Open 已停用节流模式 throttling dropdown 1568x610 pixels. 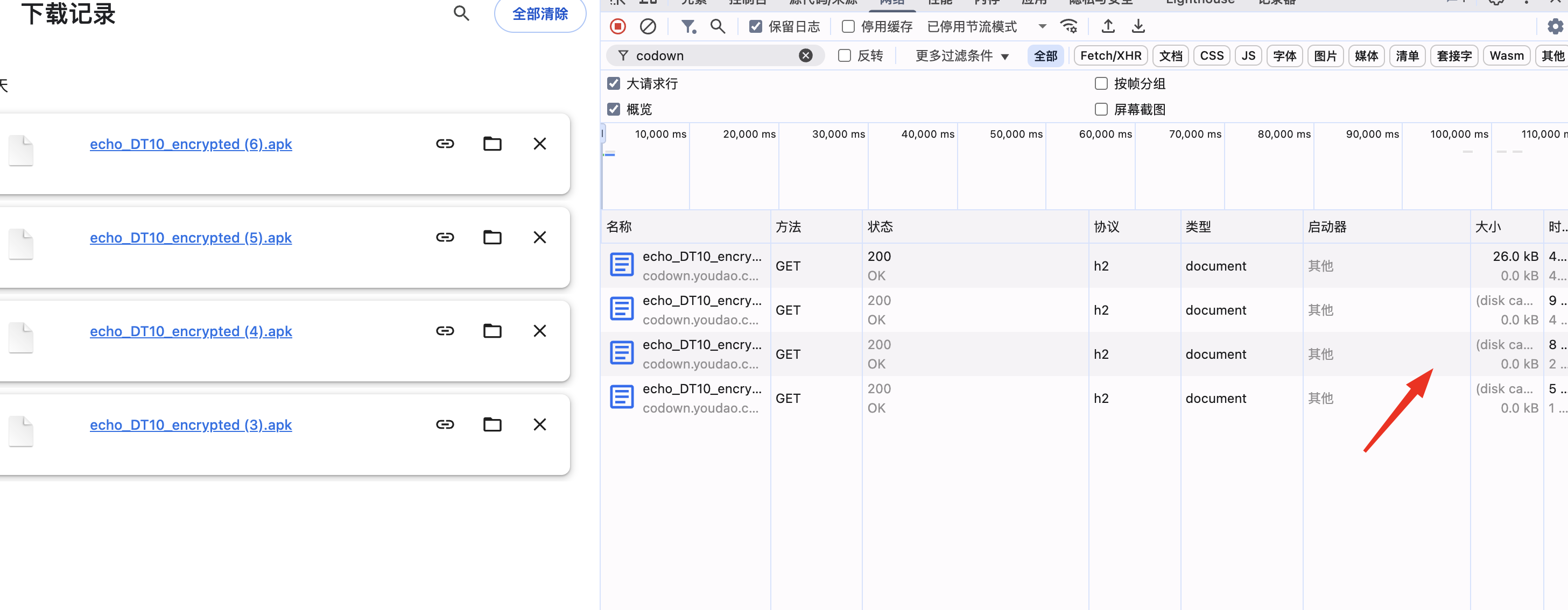pyautogui.click(x=987, y=26)
